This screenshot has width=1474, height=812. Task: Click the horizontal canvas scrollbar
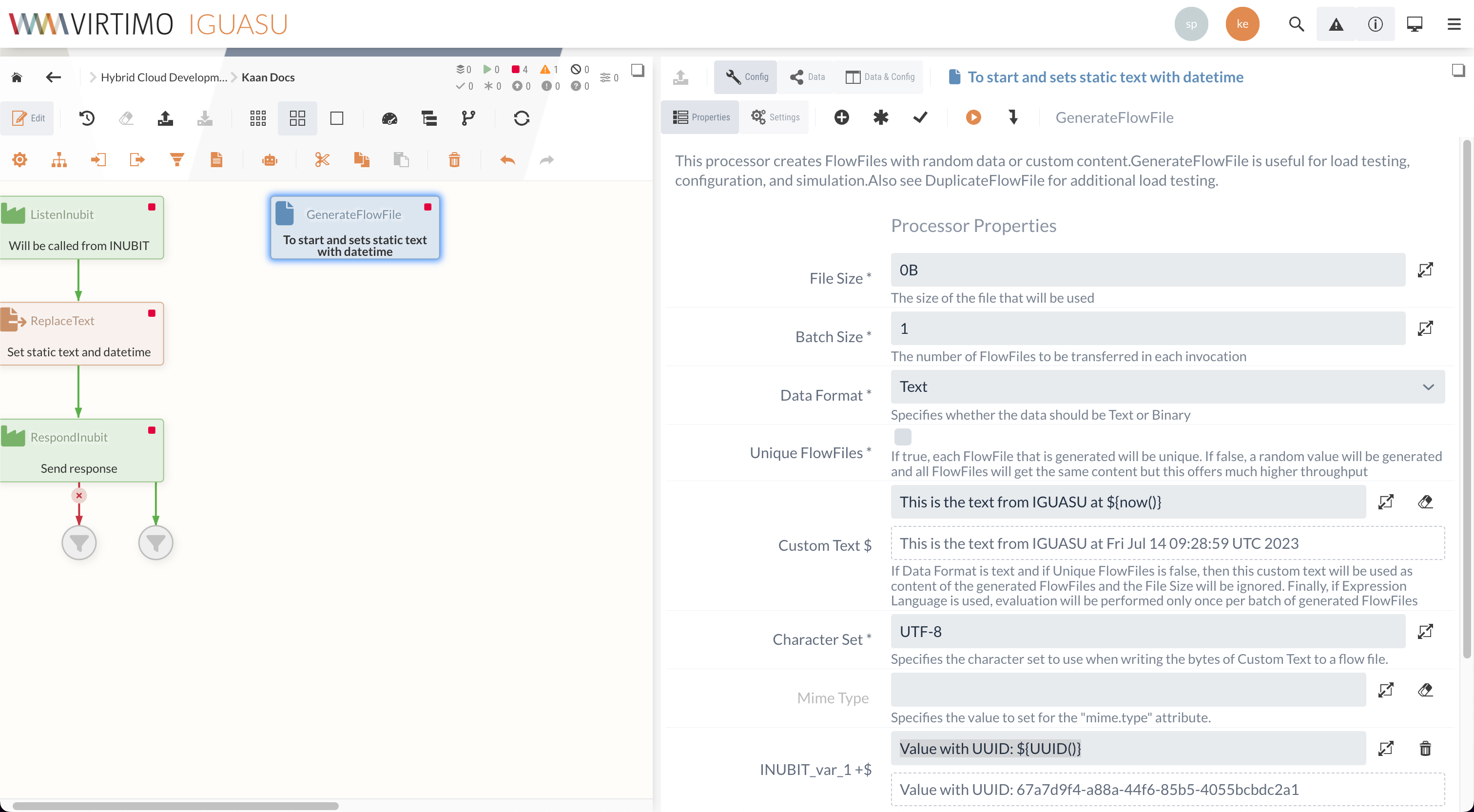(x=175, y=806)
